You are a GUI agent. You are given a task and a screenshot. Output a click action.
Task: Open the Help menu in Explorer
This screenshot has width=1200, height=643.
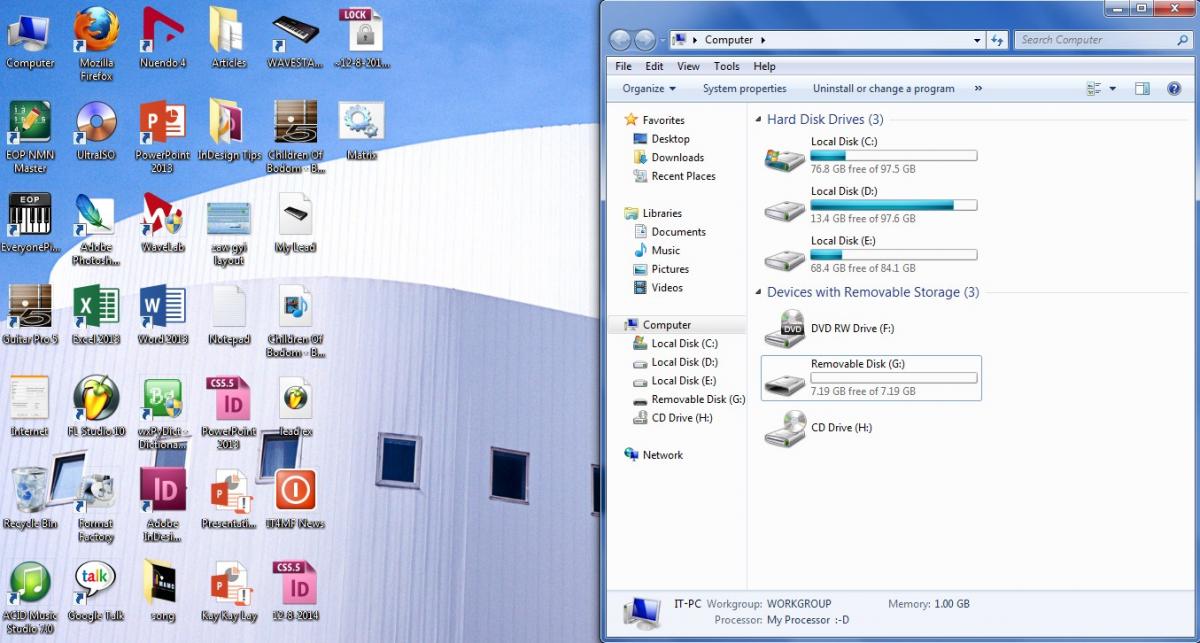(x=764, y=67)
